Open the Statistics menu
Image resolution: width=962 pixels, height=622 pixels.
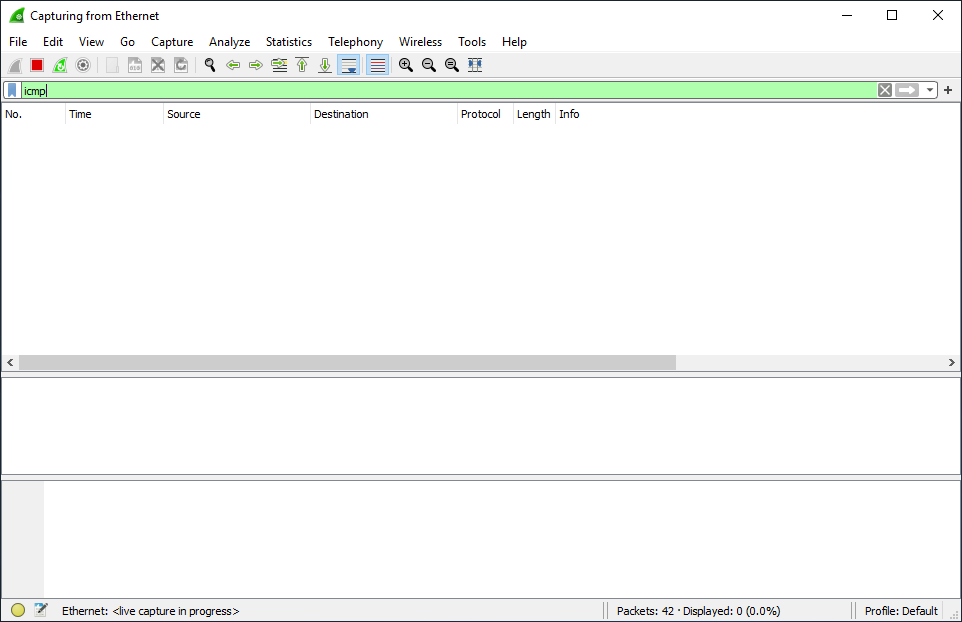click(x=289, y=42)
